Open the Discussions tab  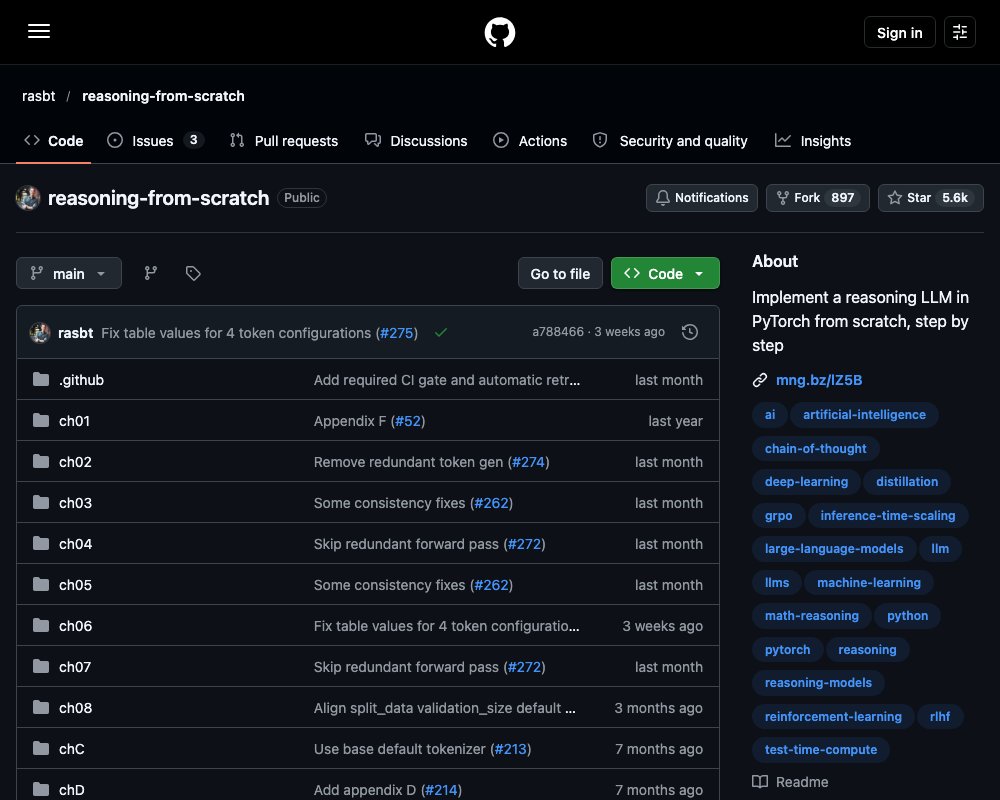point(416,141)
